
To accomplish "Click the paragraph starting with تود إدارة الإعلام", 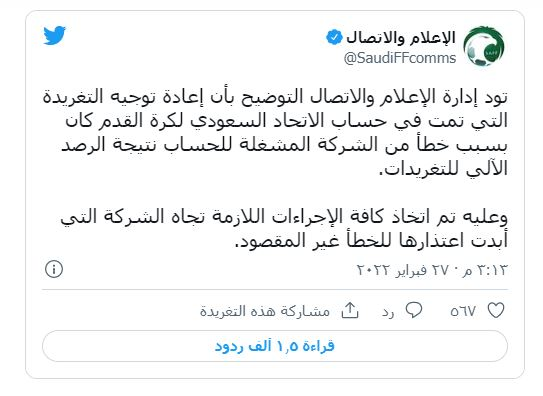I will 275,133.
